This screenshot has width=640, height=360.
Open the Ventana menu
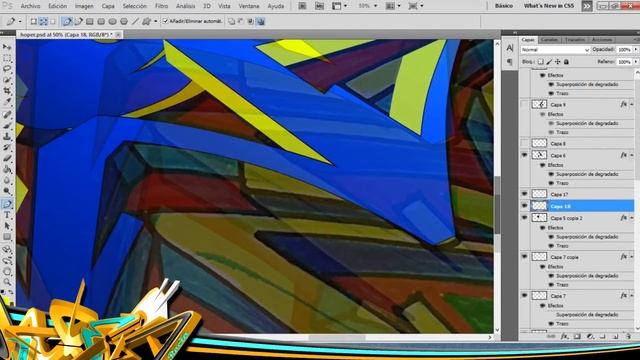249,6
